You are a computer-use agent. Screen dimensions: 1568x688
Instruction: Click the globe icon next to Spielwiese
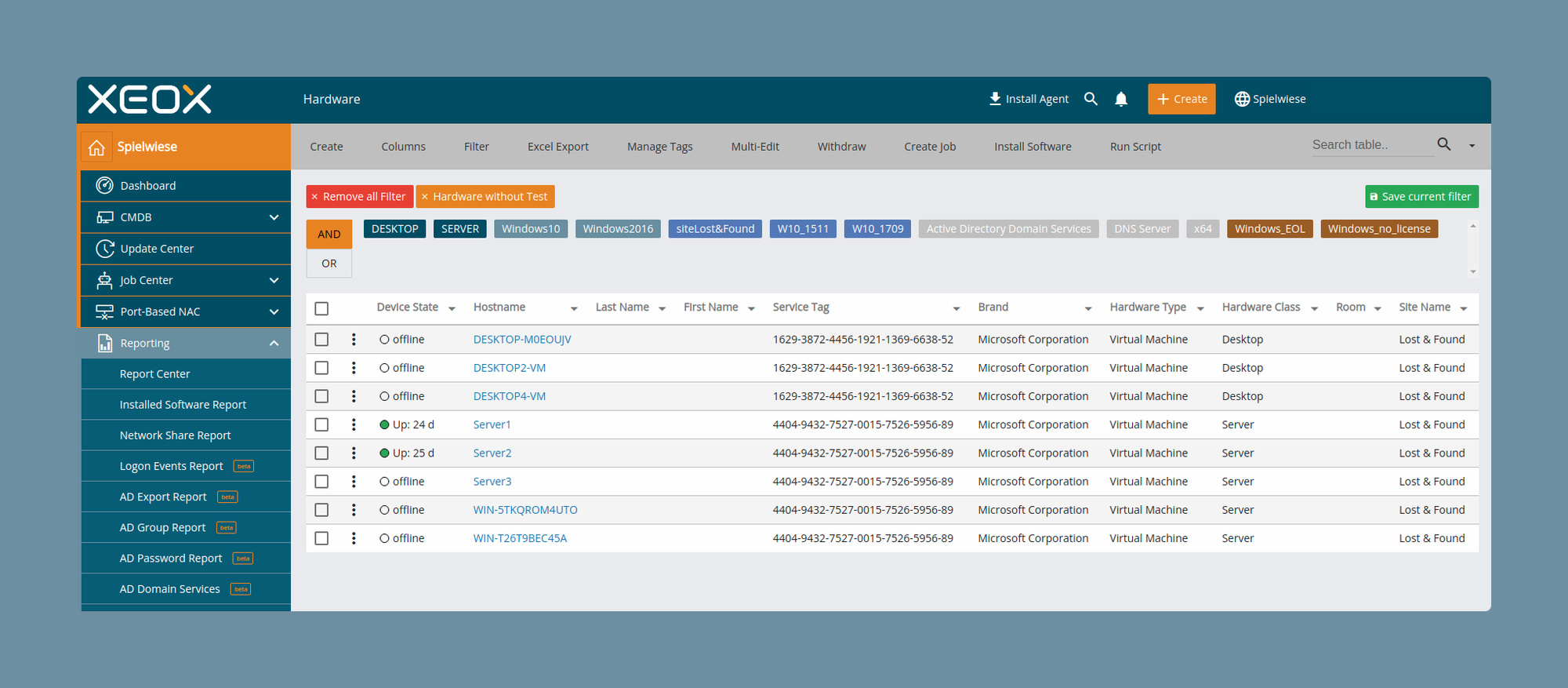1242,99
